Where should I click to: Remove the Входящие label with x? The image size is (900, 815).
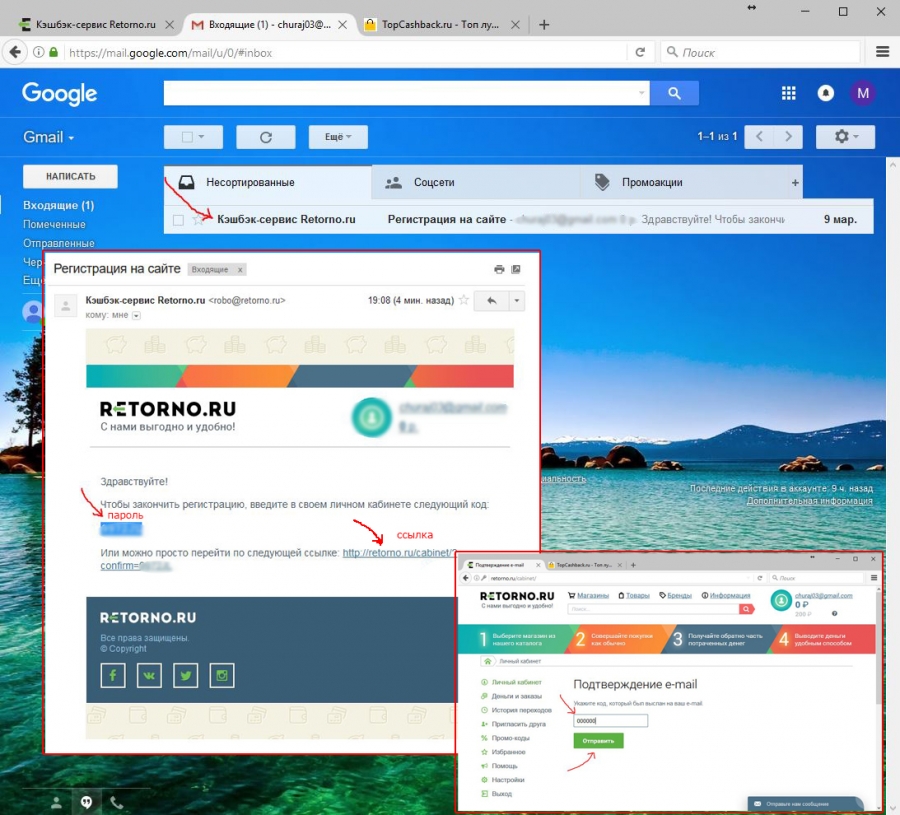pyautogui.click(x=240, y=270)
